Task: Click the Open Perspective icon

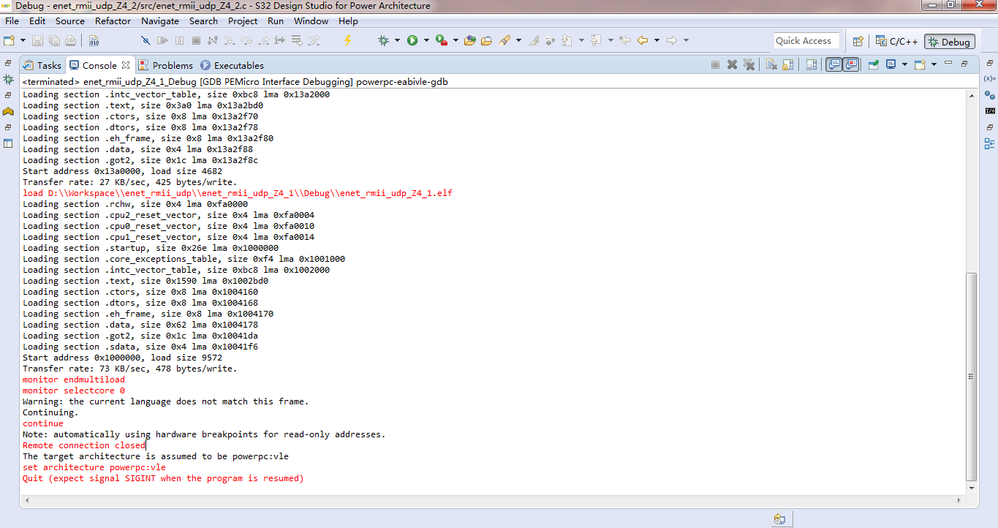Action: 858,41
